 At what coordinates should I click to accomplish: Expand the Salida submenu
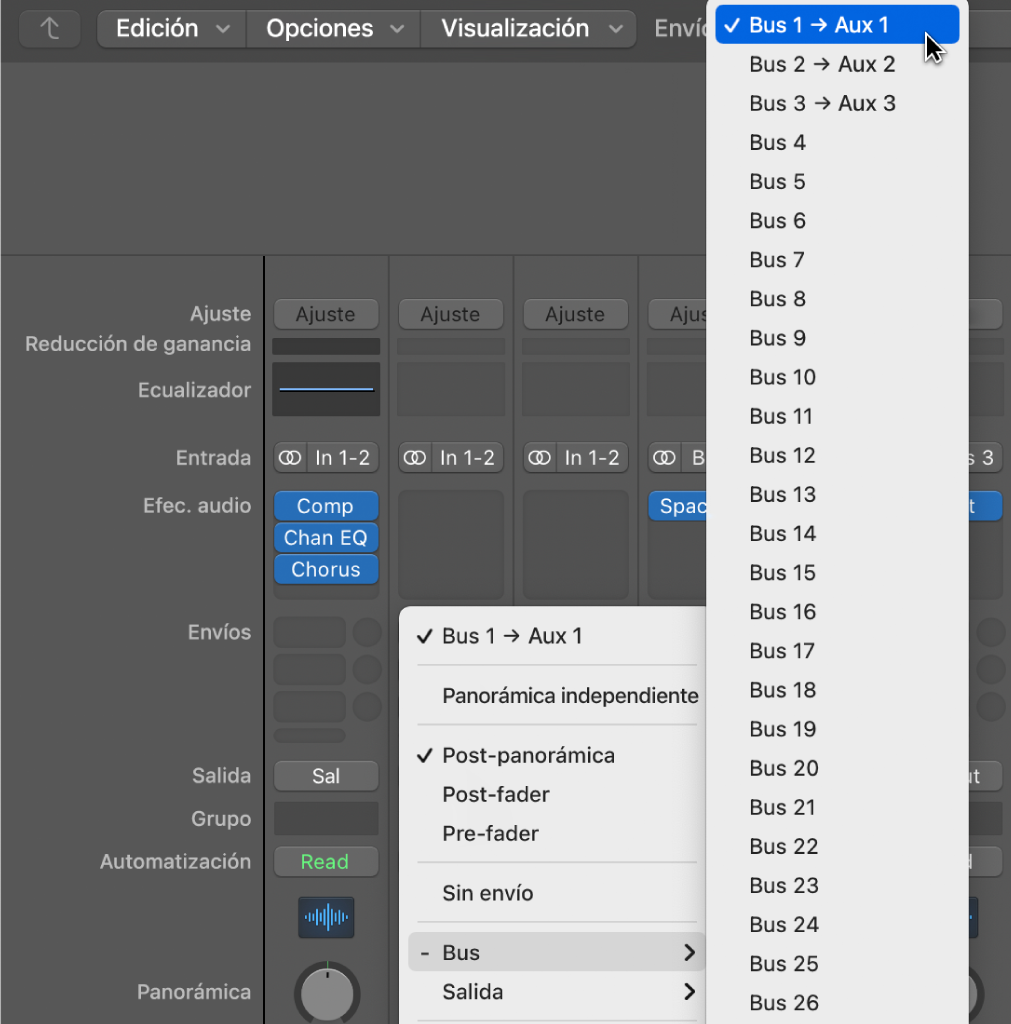[x=556, y=992]
